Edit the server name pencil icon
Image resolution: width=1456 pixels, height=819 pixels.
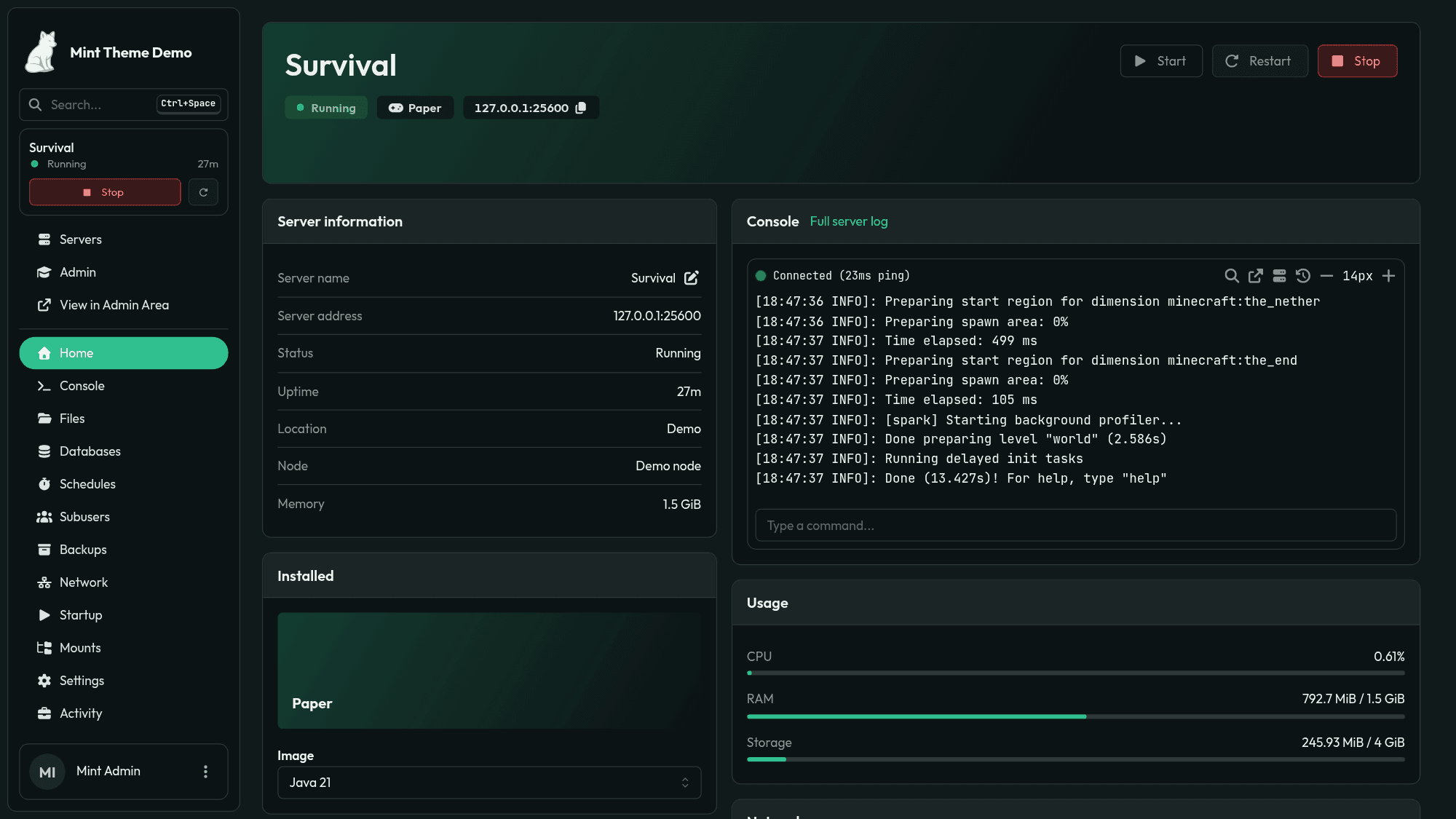click(691, 278)
